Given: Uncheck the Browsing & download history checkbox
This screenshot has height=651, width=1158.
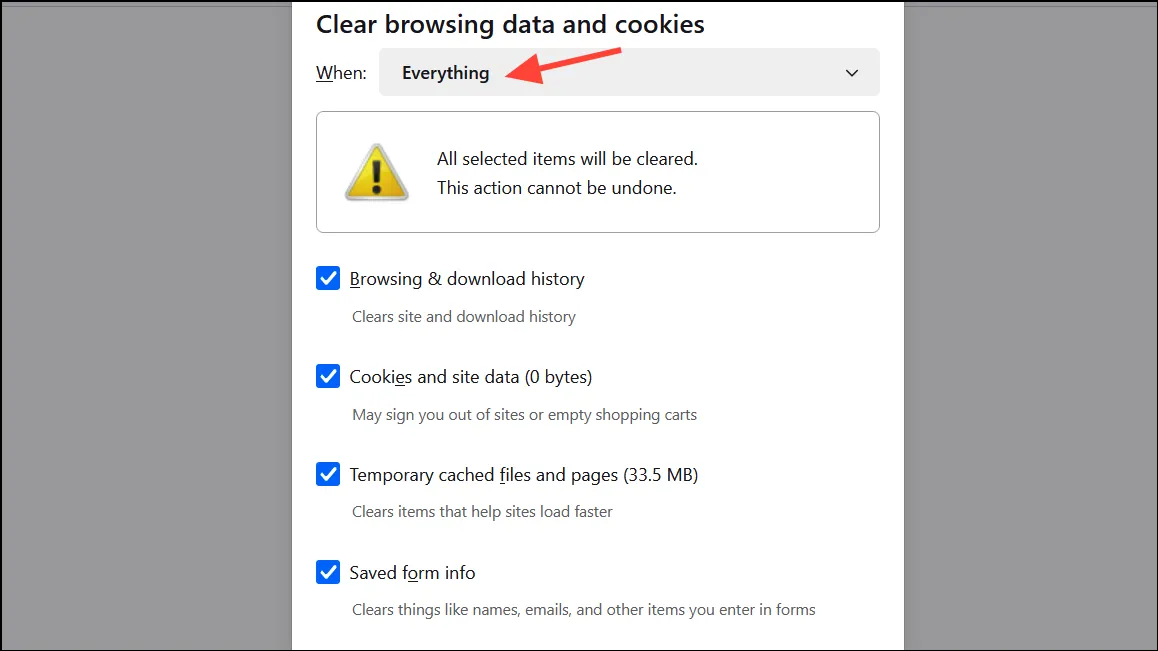Looking at the screenshot, I should click(x=328, y=279).
